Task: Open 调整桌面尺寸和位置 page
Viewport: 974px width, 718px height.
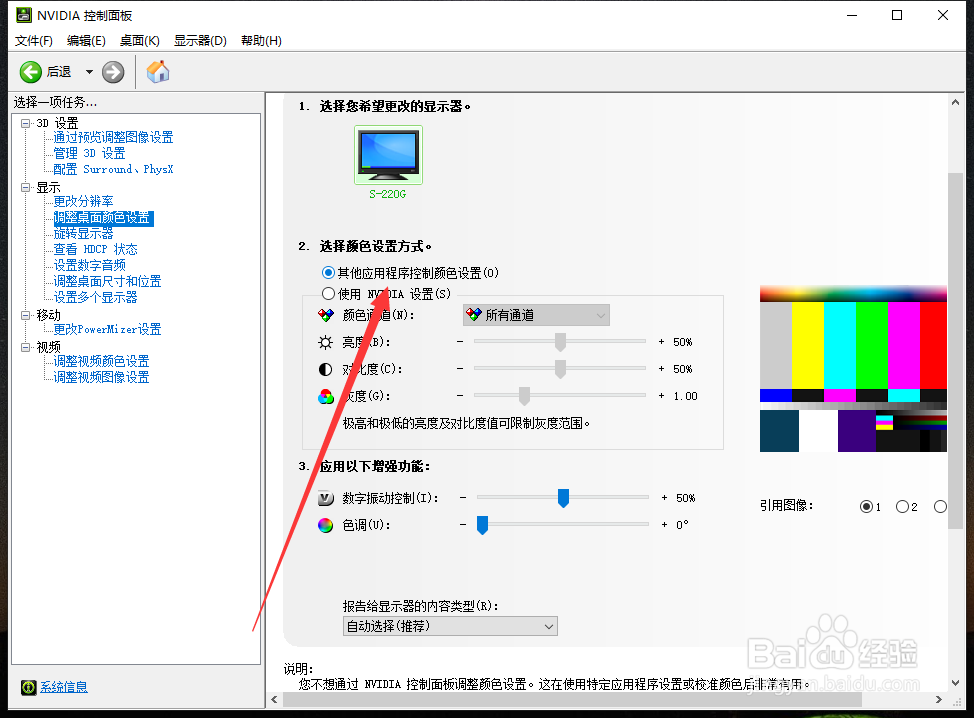Action: coord(107,281)
